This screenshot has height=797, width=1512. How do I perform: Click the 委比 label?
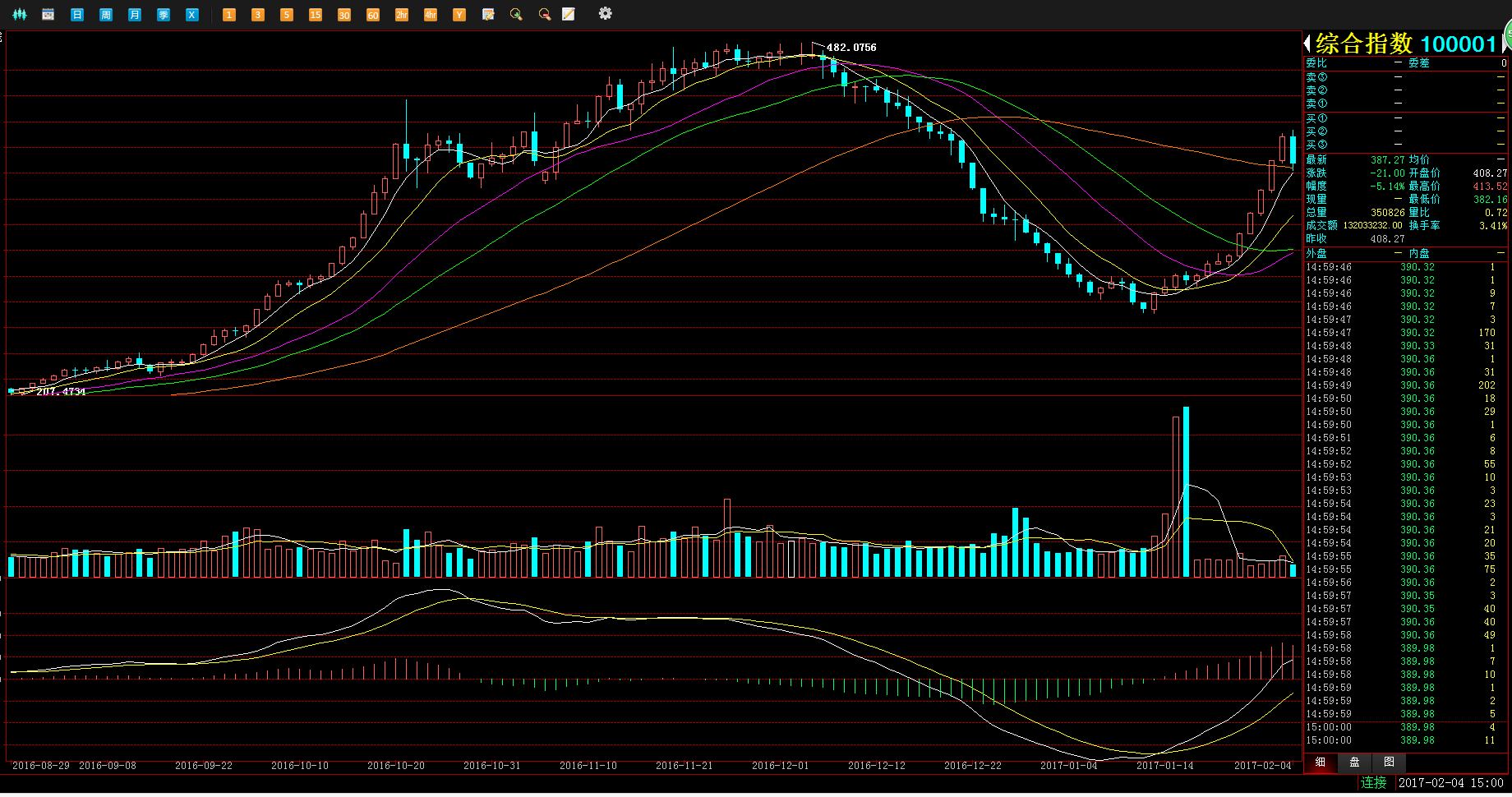click(1316, 63)
